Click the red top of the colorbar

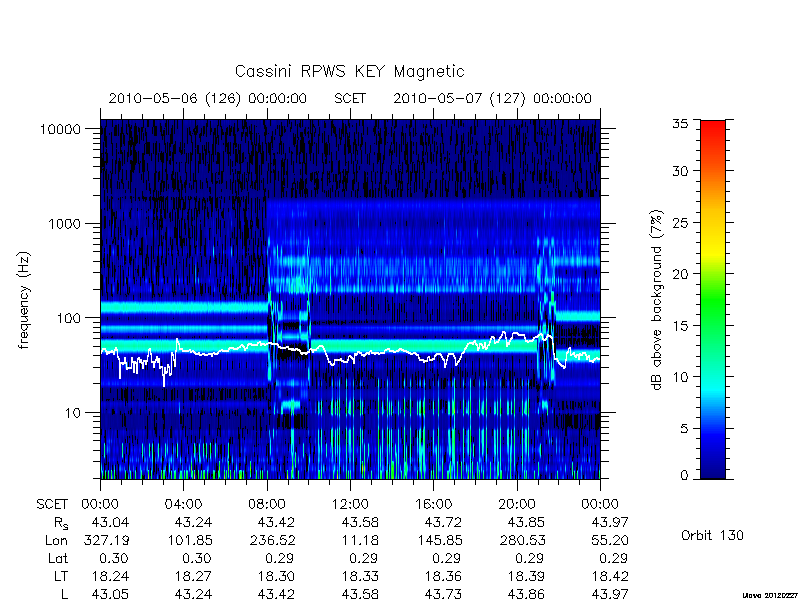713,128
